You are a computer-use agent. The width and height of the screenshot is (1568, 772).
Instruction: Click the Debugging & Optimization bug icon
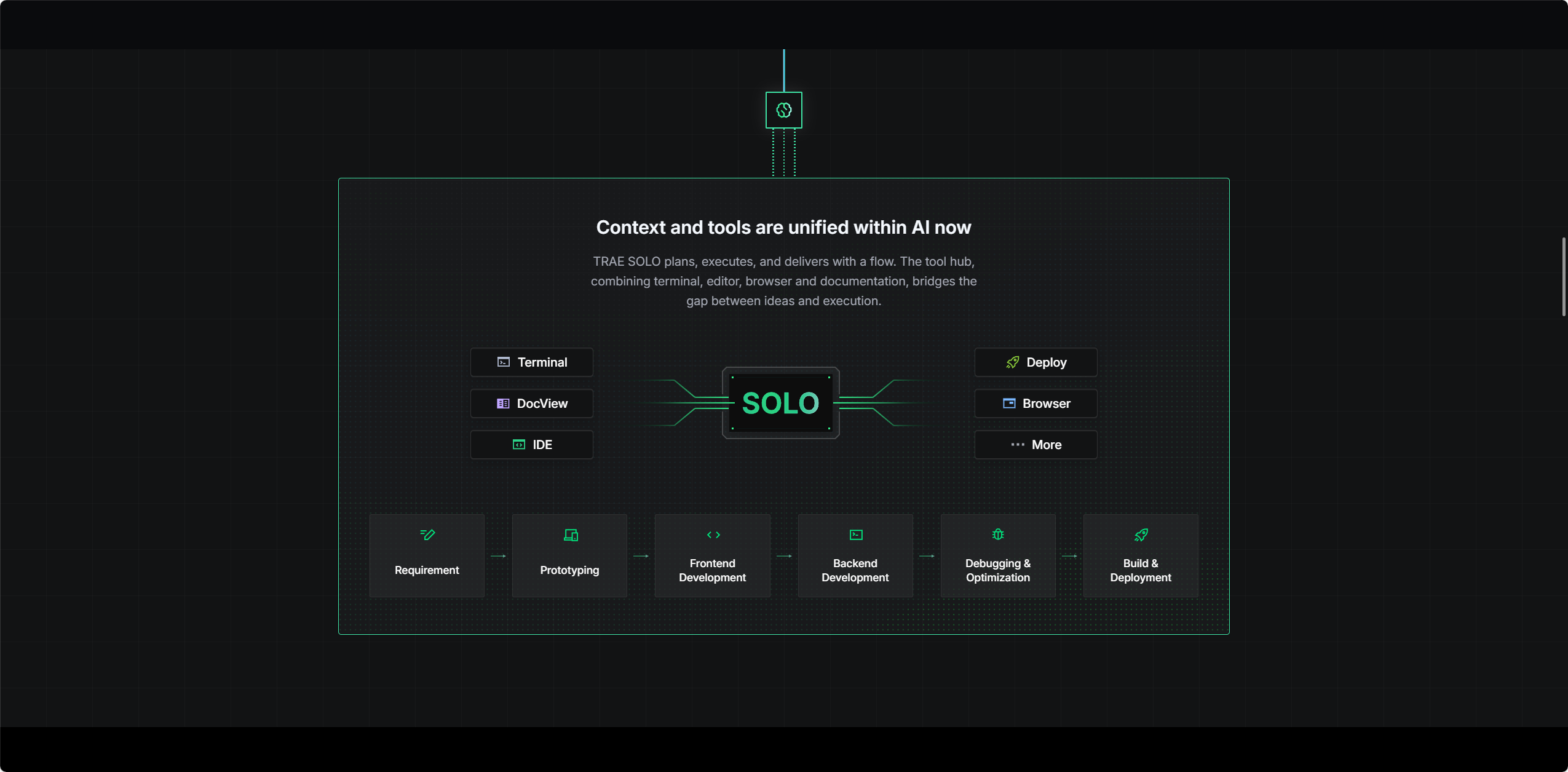(998, 534)
